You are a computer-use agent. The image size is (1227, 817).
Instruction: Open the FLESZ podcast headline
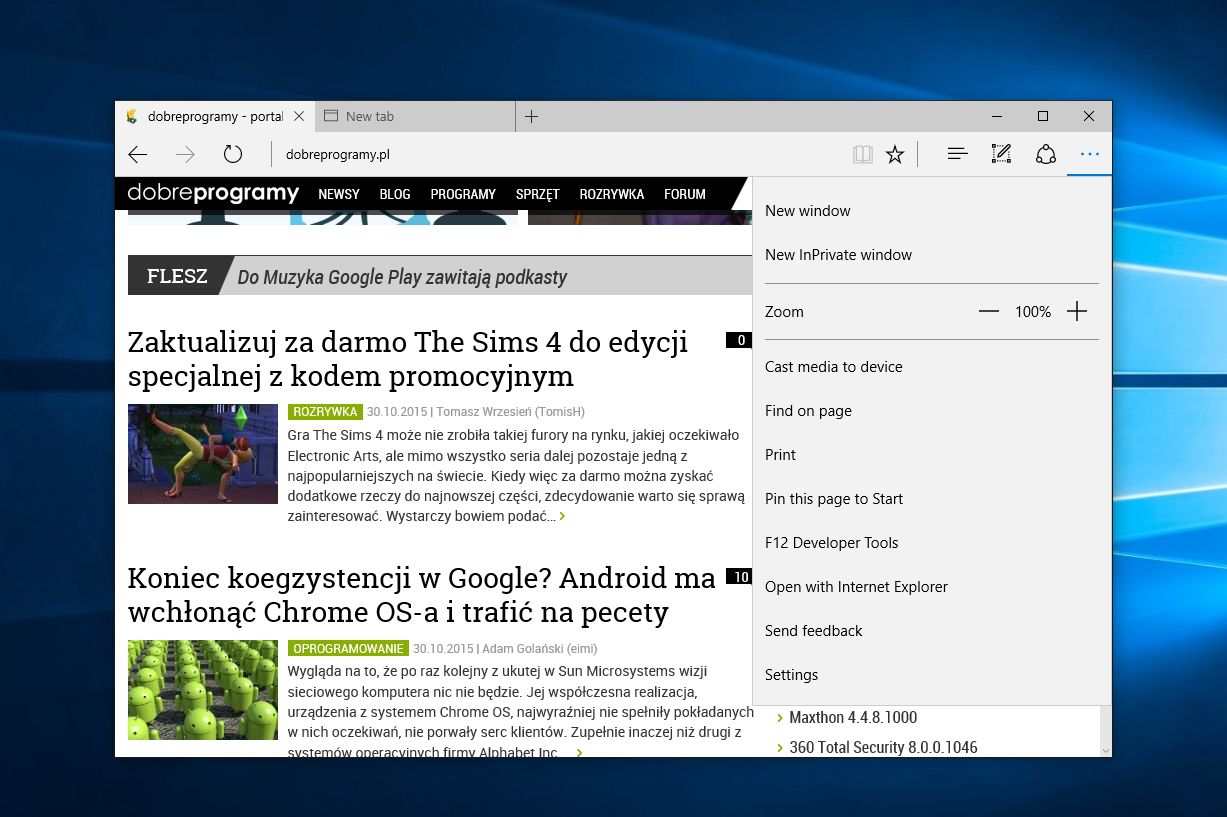point(402,277)
